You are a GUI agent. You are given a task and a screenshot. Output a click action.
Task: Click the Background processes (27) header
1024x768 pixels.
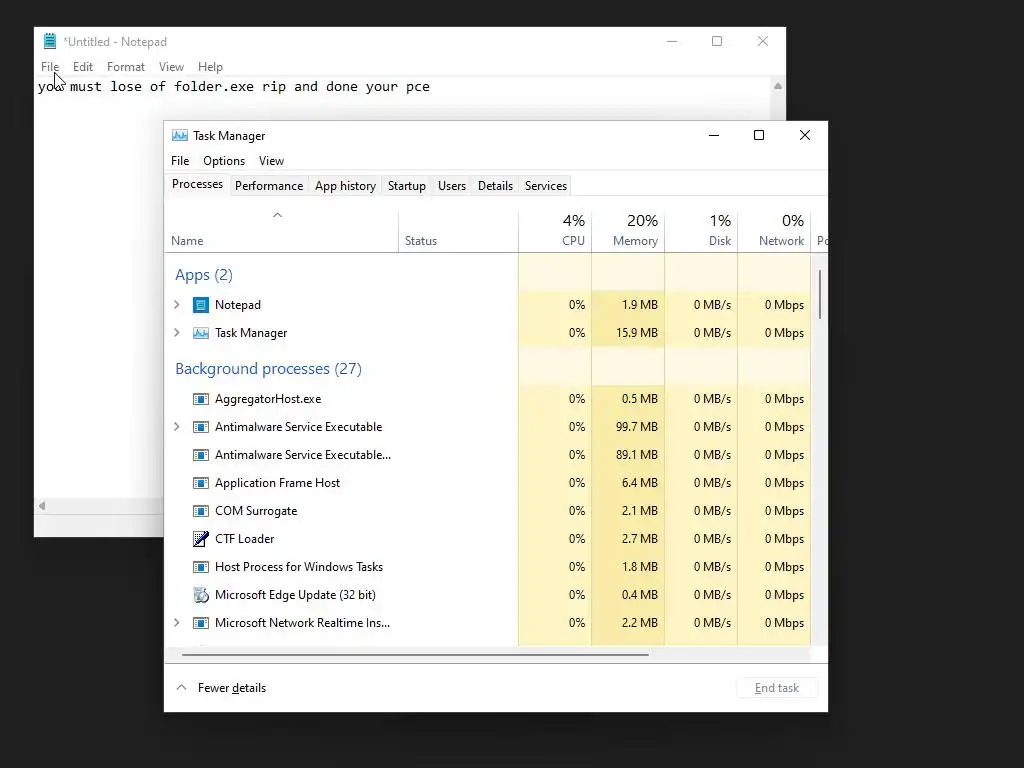[x=268, y=369]
